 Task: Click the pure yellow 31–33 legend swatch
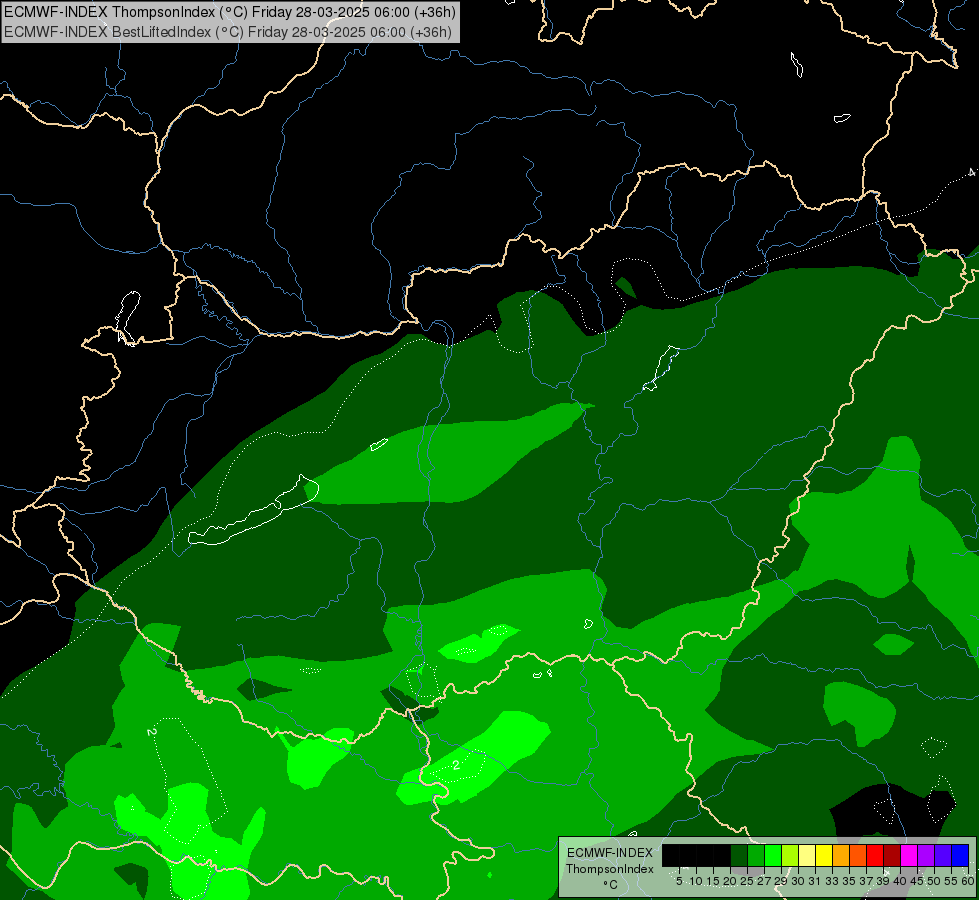[x=824, y=855]
